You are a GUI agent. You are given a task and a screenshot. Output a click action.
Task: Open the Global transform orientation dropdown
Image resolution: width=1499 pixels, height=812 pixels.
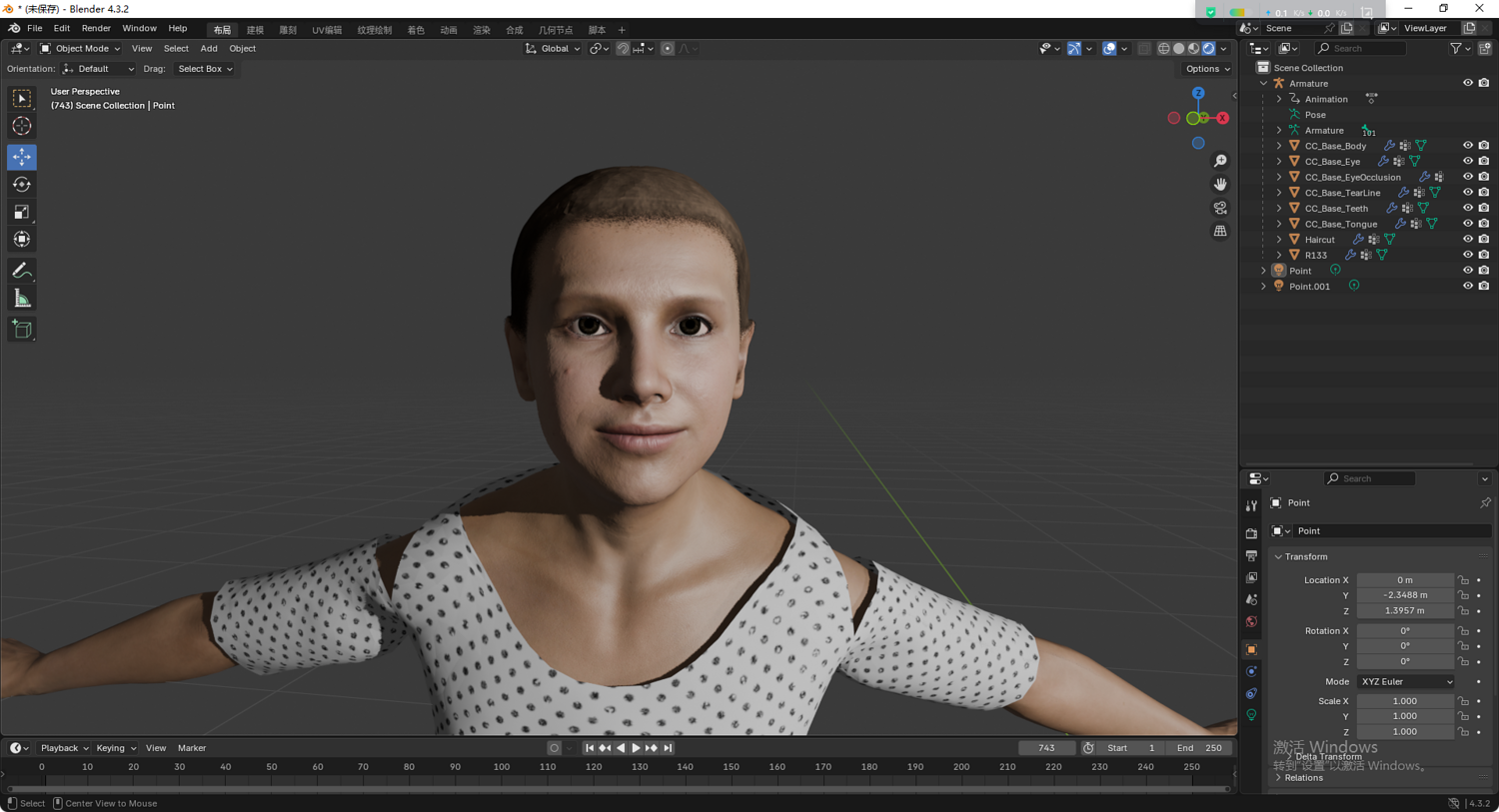[x=553, y=49]
